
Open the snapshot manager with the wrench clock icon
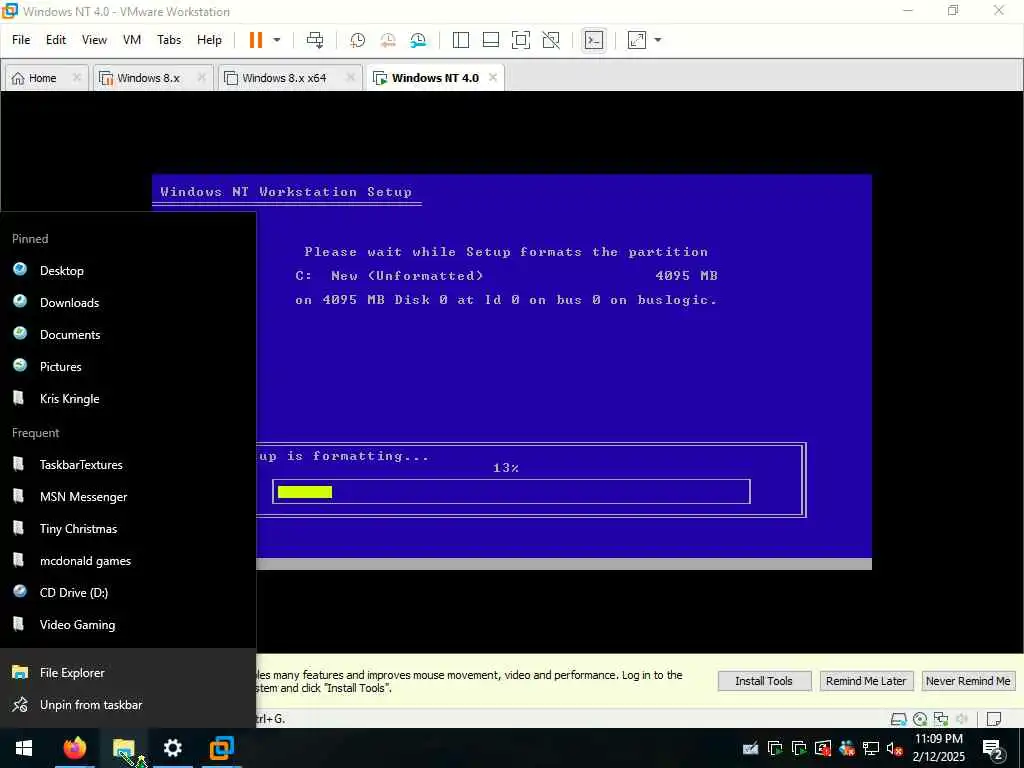pos(418,40)
